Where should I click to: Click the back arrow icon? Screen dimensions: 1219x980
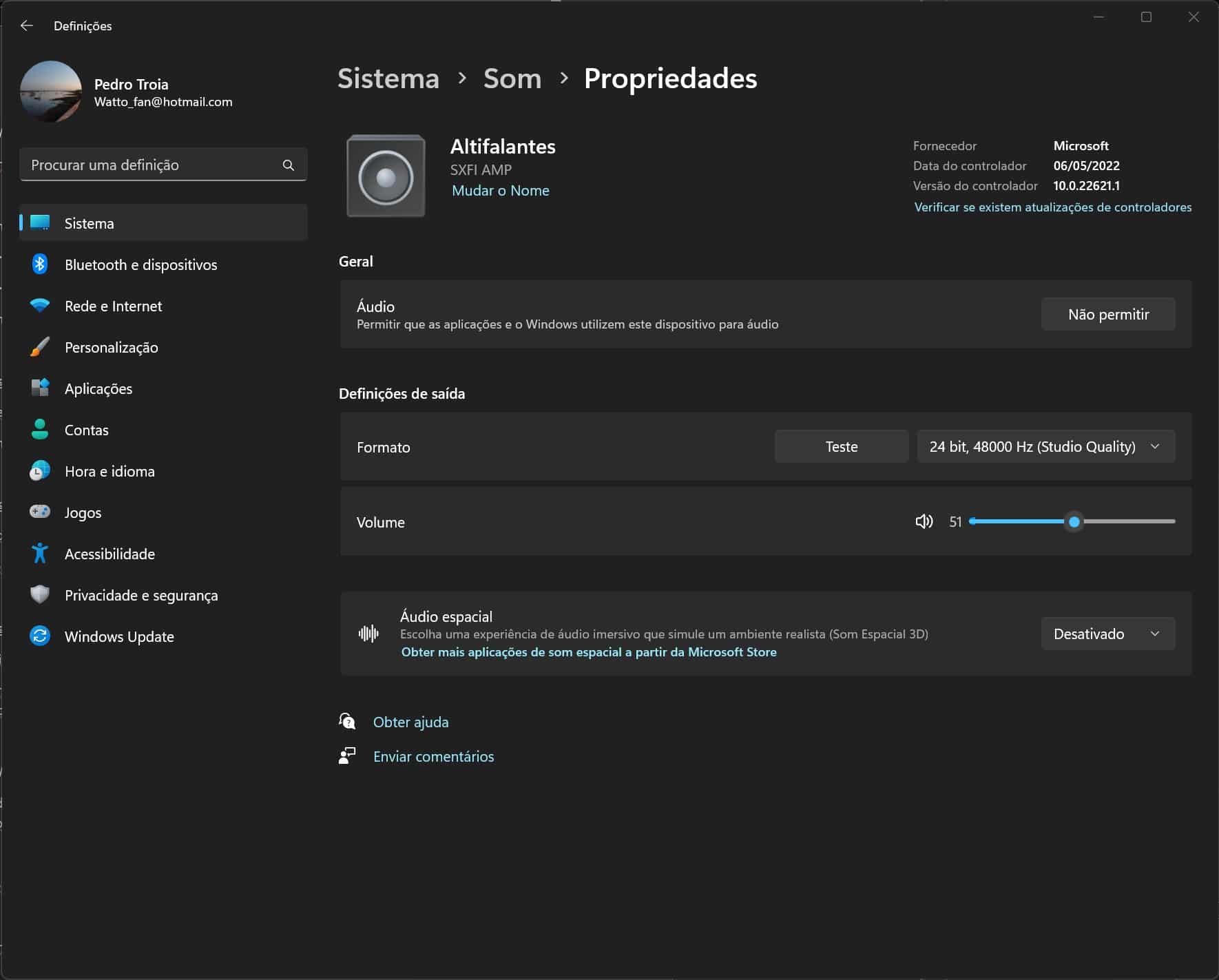[x=27, y=25]
